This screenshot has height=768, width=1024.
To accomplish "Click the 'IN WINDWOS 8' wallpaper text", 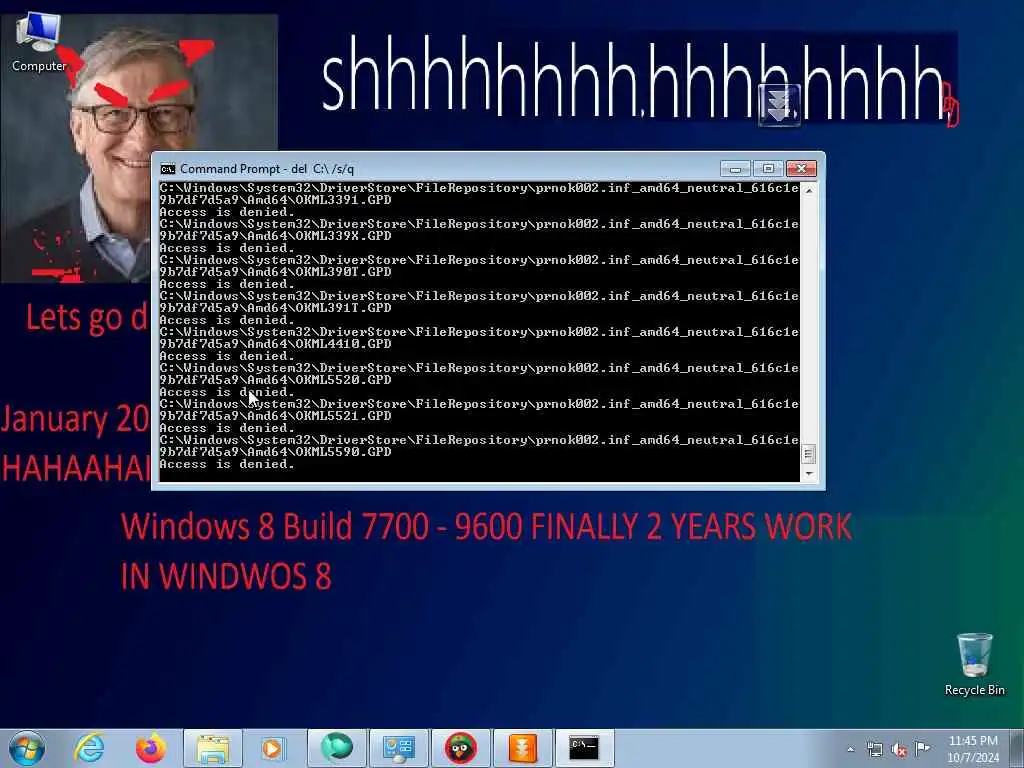I will 226,576.
